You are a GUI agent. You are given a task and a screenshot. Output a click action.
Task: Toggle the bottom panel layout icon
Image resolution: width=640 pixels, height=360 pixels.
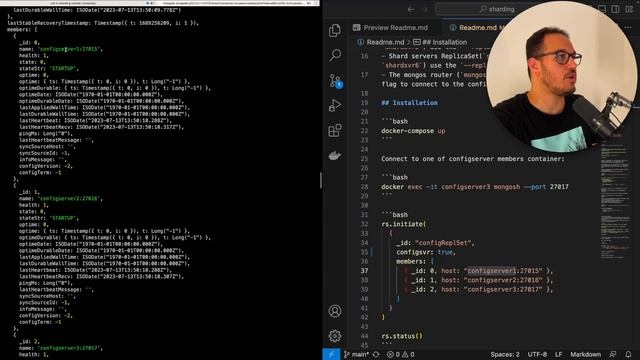click(602, 9)
